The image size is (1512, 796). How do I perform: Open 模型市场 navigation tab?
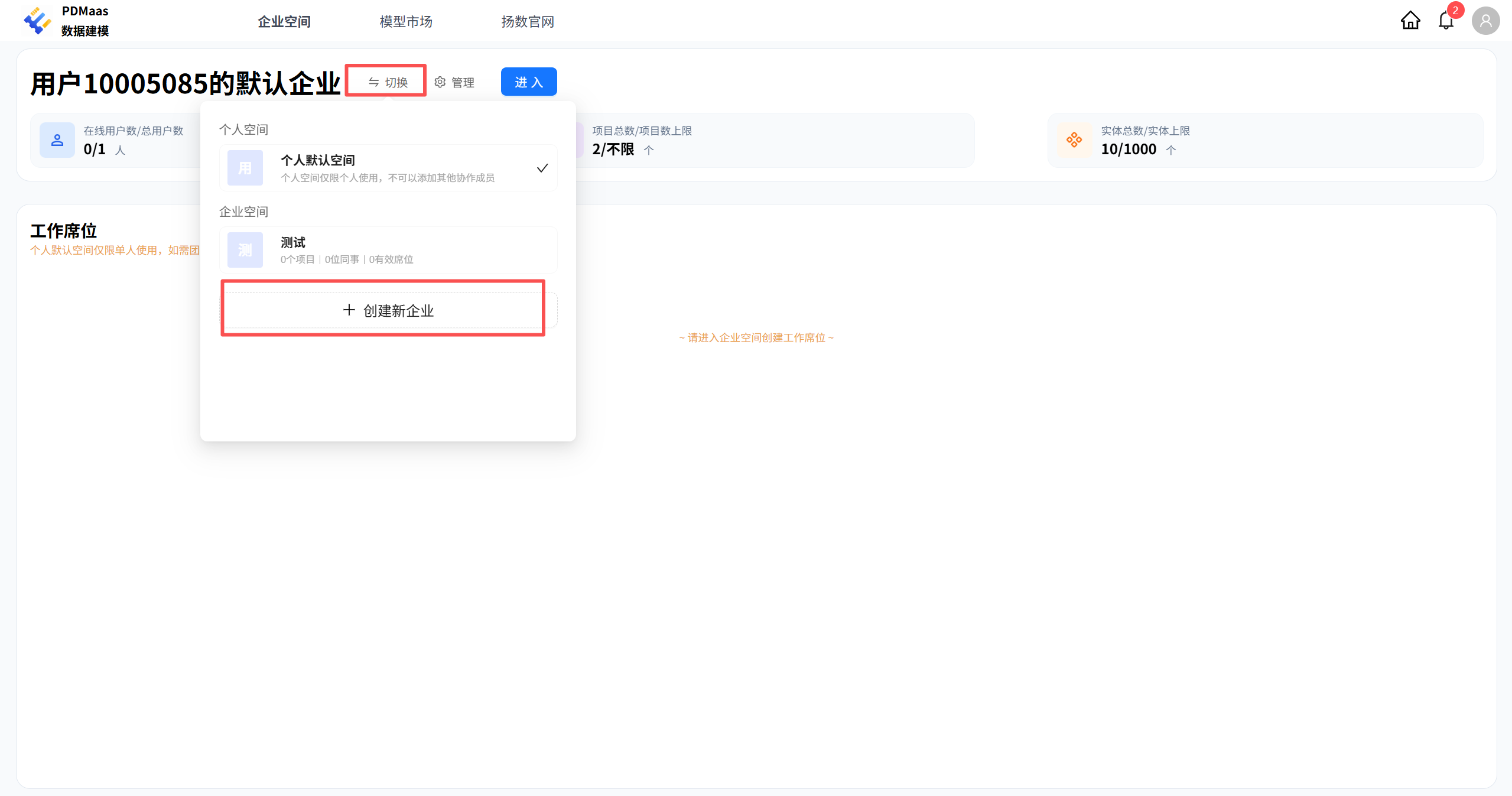pyautogui.click(x=406, y=22)
